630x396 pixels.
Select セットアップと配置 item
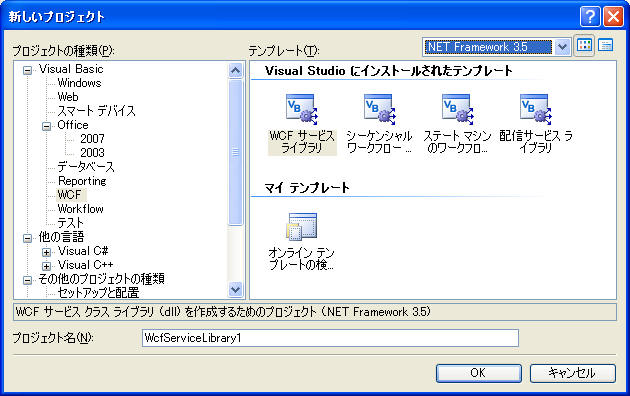[98, 292]
